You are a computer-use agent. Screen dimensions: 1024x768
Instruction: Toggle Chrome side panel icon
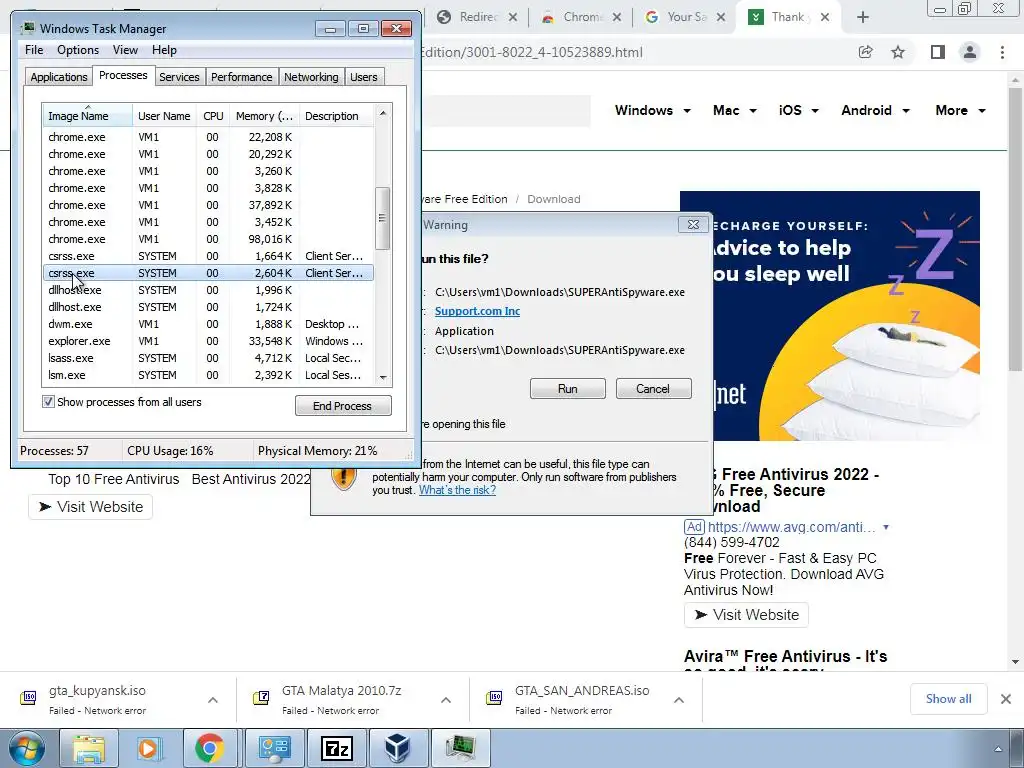938,52
